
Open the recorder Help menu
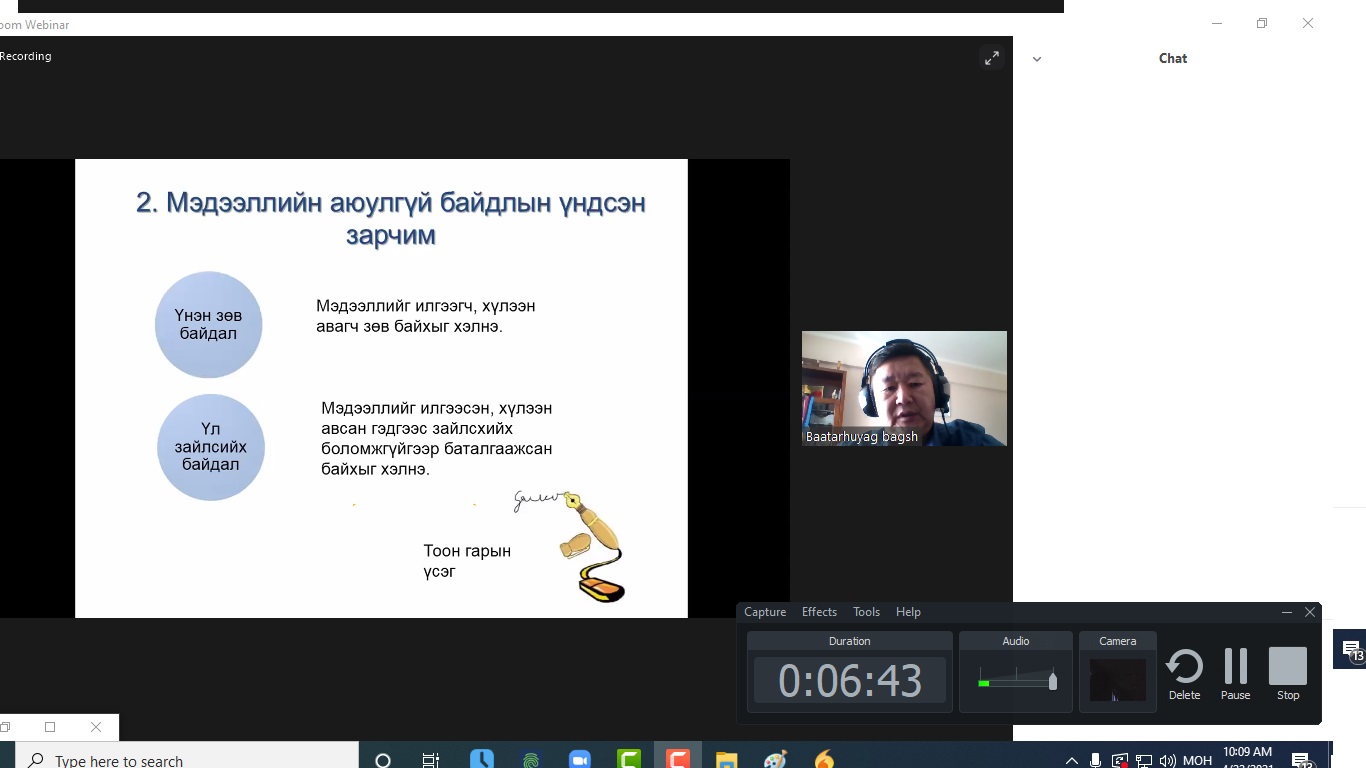click(908, 612)
